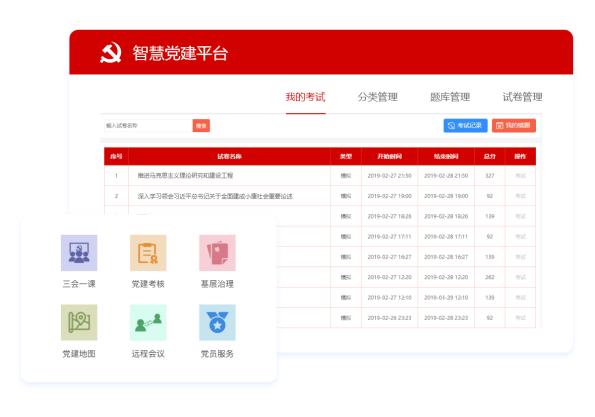Click the end time 2019-02-28 21:50
595x417 pixels.
(x=446, y=176)
